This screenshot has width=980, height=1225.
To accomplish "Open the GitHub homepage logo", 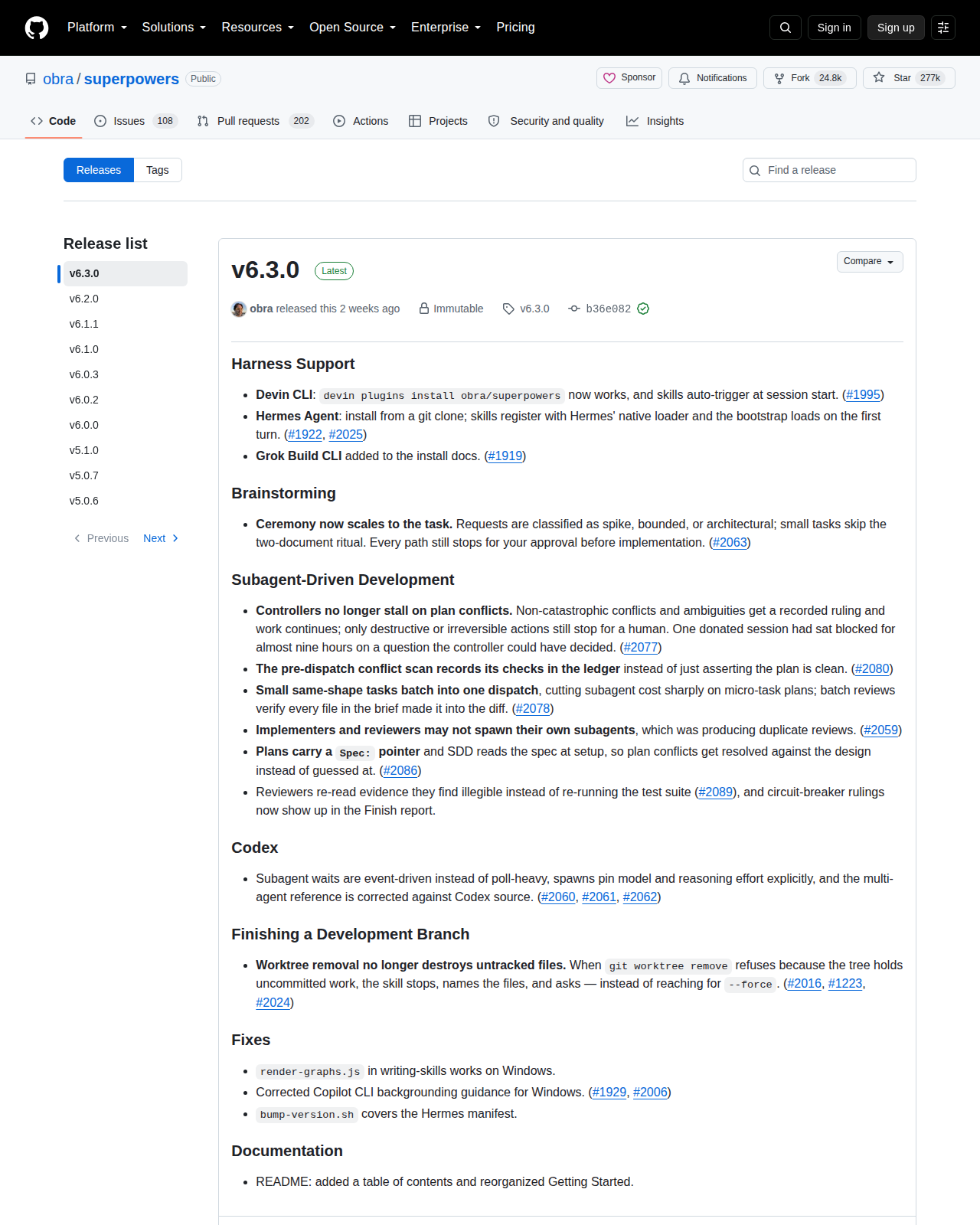I will 37,28.
